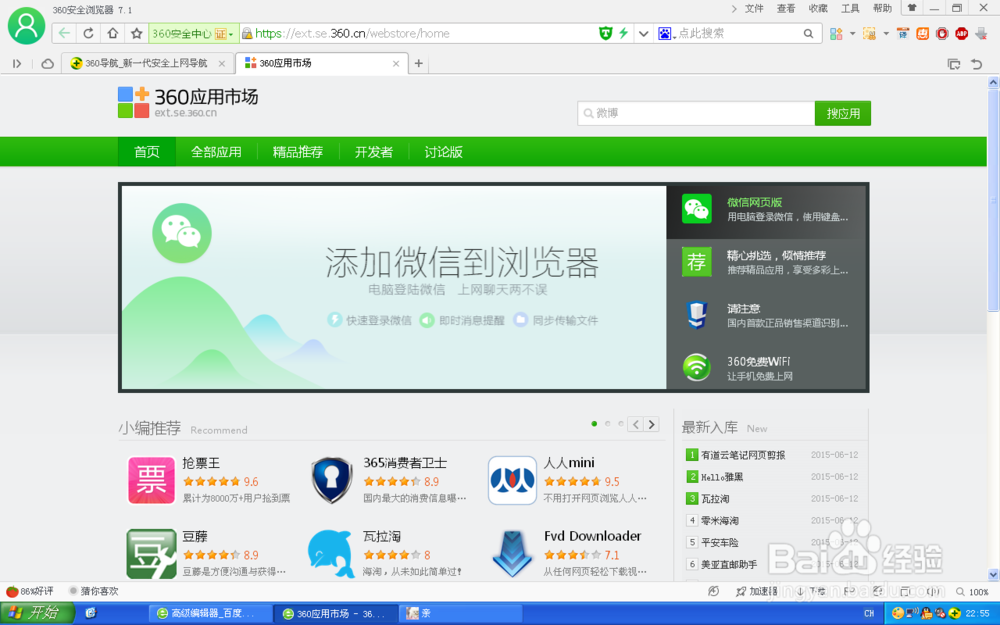Switch to the 360导航 tab
1000x625 pixels.
tap(147, 63)
